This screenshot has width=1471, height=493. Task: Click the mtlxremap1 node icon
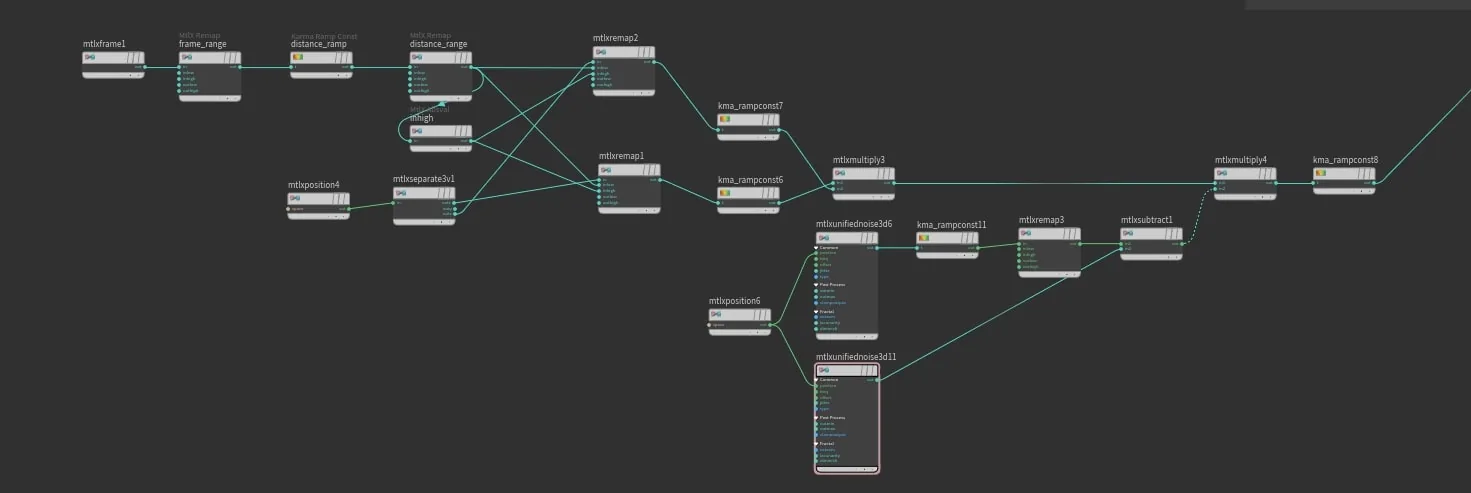point(606,170)
